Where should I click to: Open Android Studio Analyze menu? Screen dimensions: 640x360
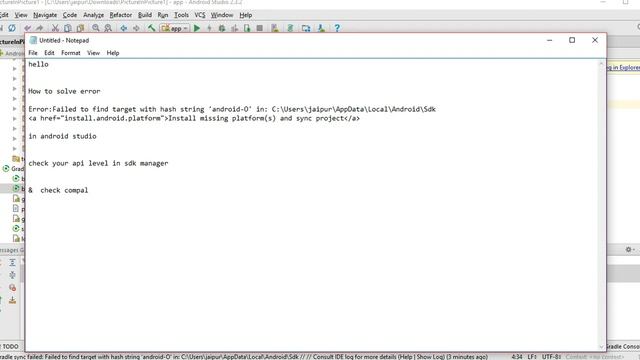(x=93, y=15)
